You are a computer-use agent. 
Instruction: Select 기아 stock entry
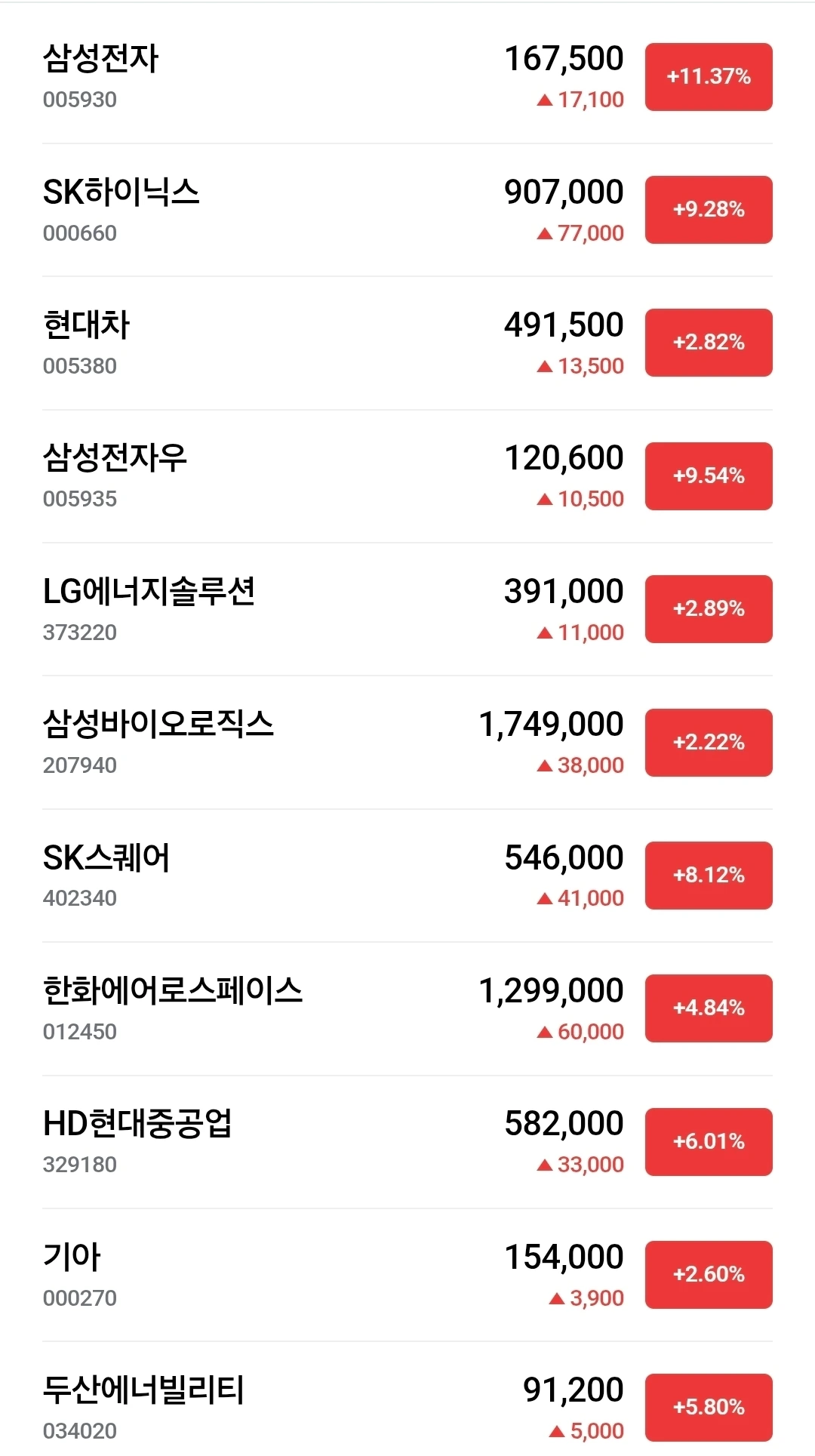click(x=72, y=1257)
